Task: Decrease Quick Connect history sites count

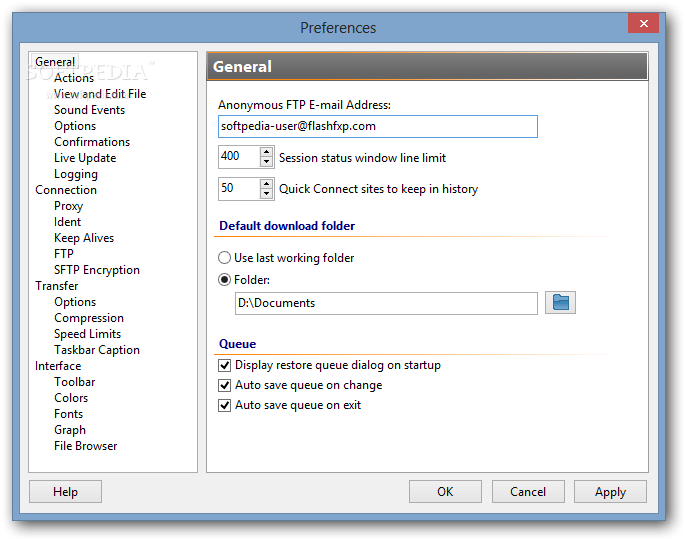Action: pos(266,194)
